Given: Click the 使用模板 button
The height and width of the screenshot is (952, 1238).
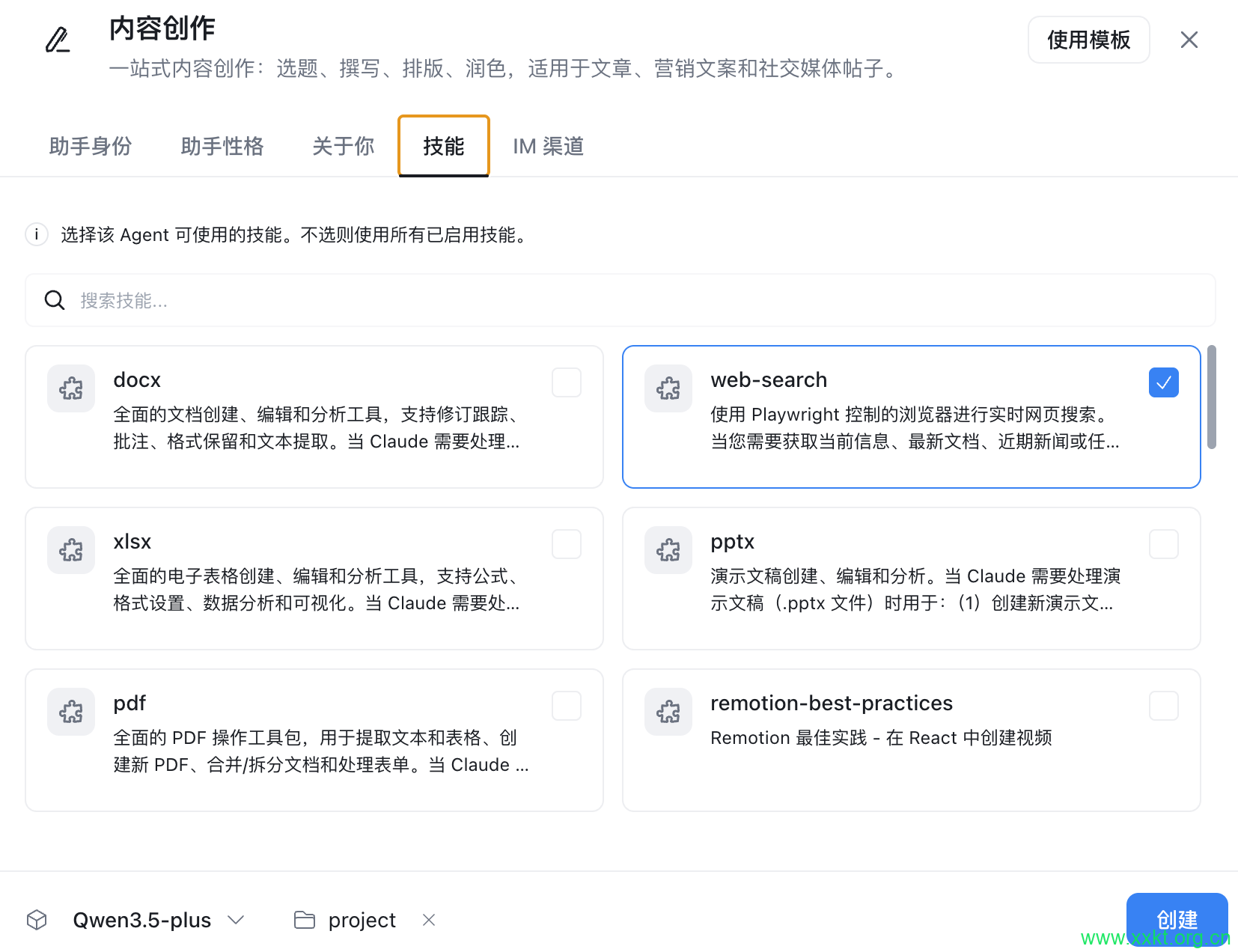Looking at the screenshot, I should [1089, 40].
